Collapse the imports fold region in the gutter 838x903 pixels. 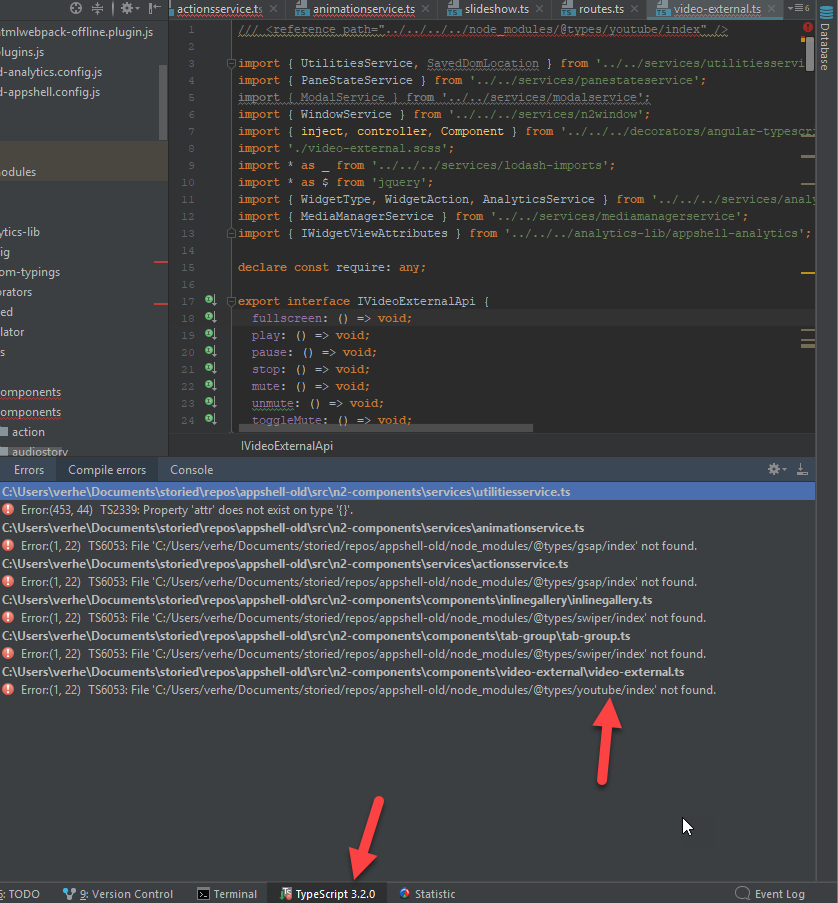(x=229, y=63)
